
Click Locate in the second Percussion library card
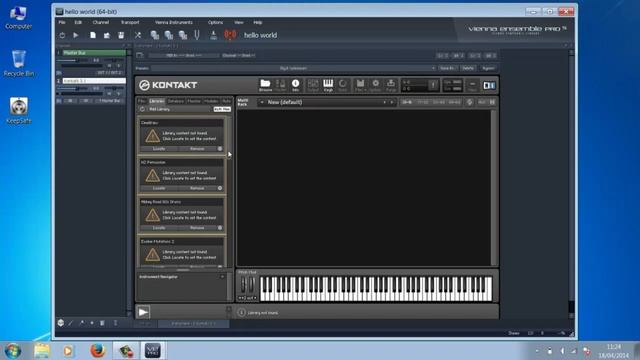pyautogui.click(x=159, y=189)
